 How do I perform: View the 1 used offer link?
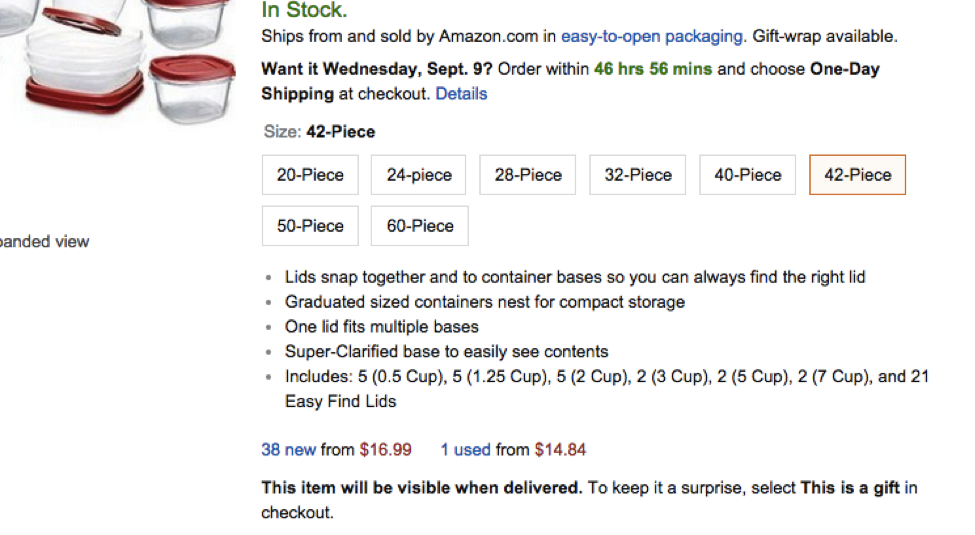coord(466,450)
